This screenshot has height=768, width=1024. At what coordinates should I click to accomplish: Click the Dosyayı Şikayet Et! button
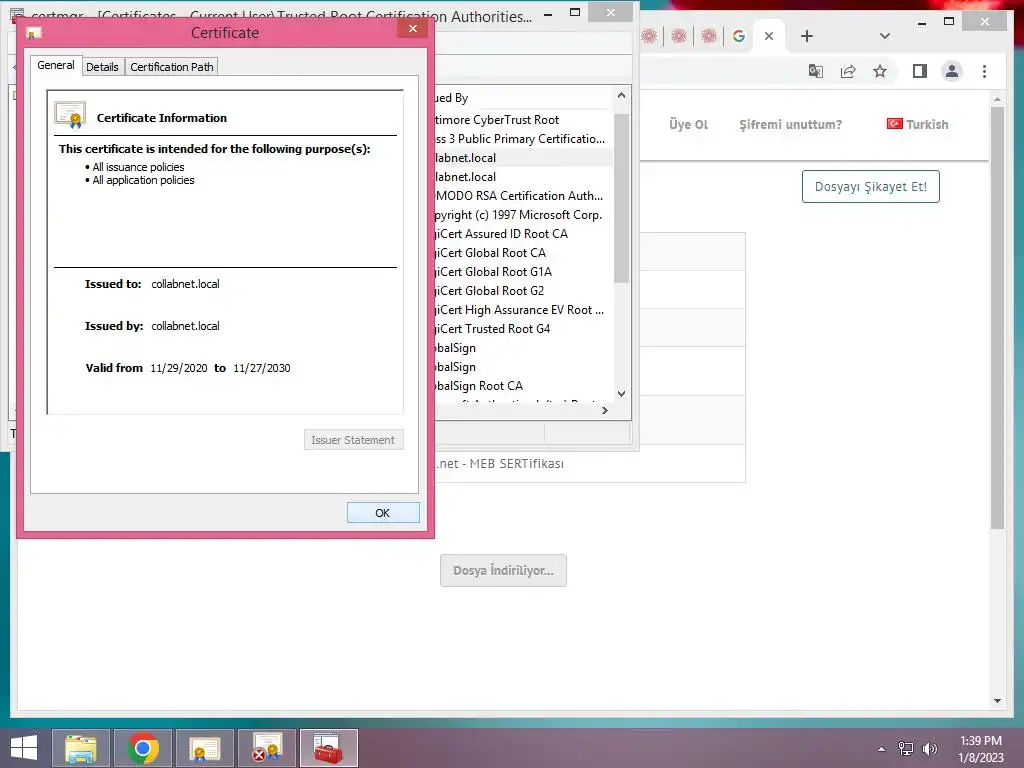[871, 187]
